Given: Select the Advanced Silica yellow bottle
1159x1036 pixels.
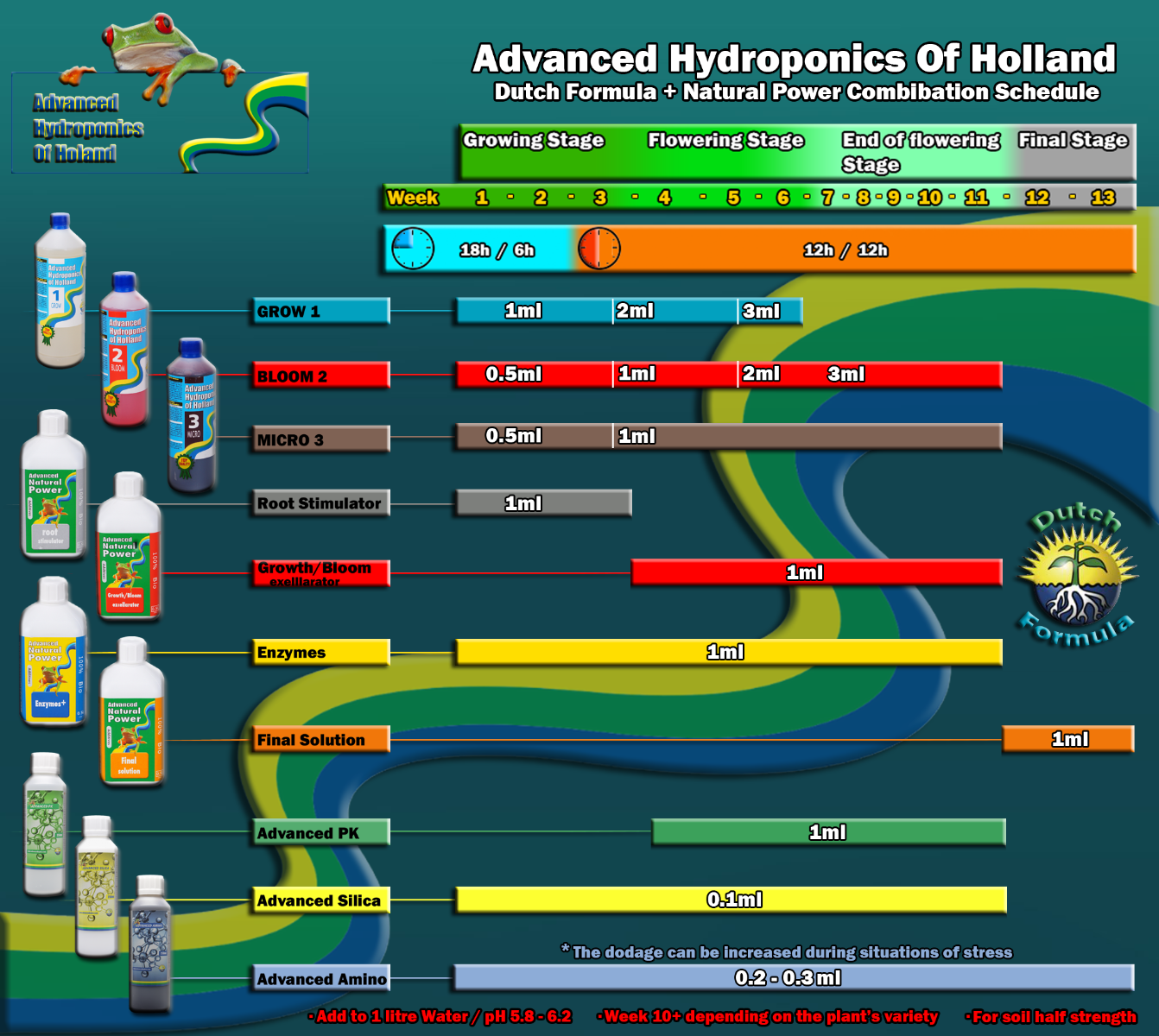Looking at the screenshot, I should coord(97,887).
